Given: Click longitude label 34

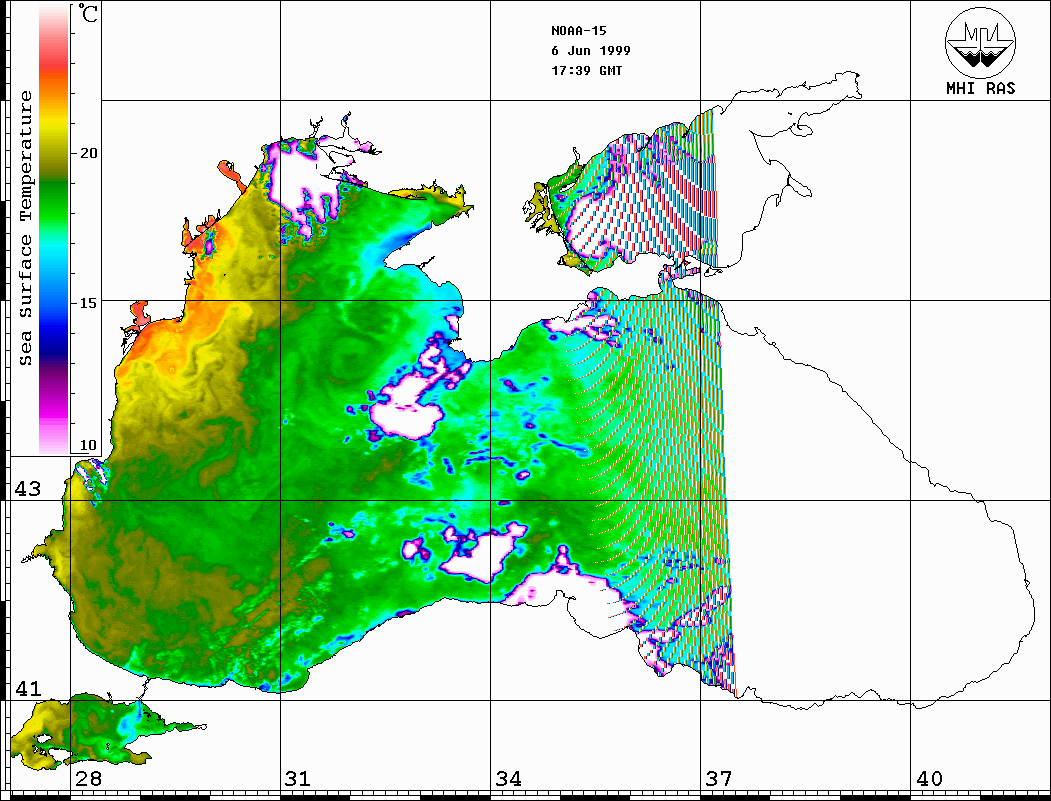Looking at the screenshot, I should [509, 779].
